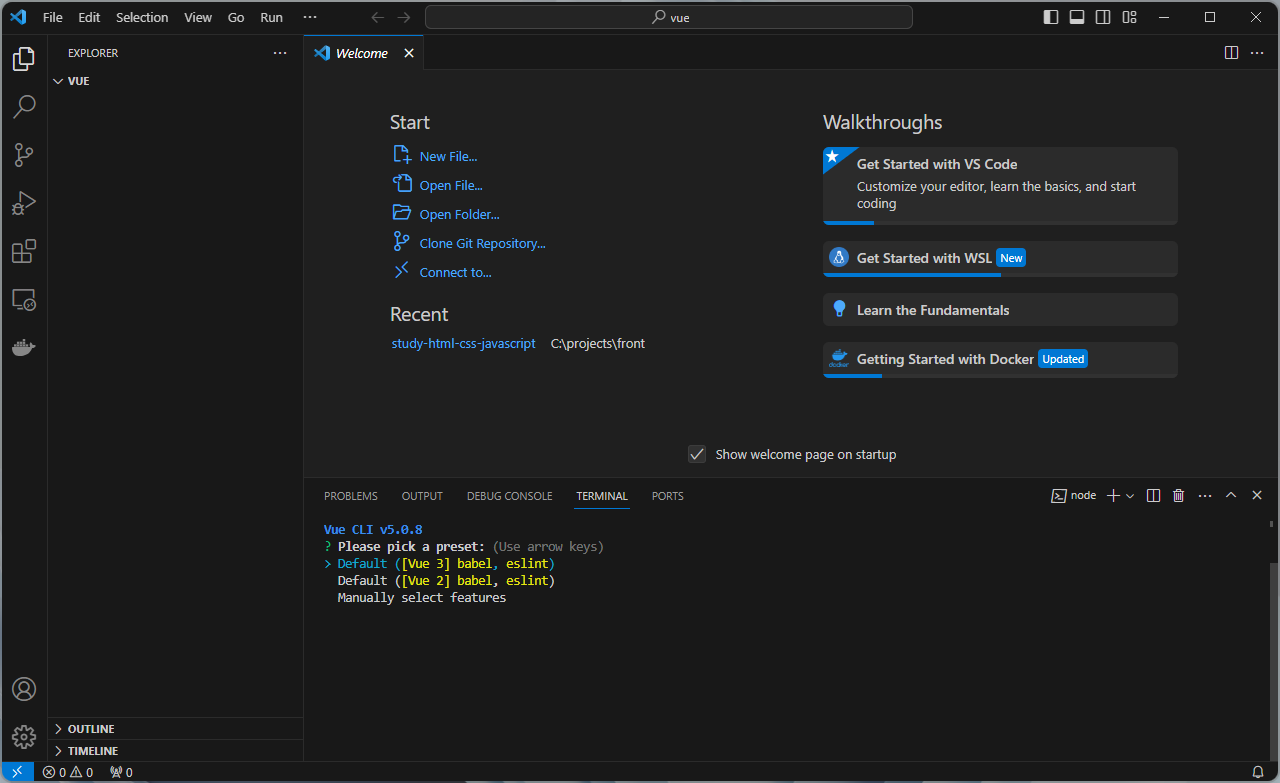Viewport: 1280px width, 783px height.
Task: Switch to the PORTS panel tab
Action: point(668,496)
